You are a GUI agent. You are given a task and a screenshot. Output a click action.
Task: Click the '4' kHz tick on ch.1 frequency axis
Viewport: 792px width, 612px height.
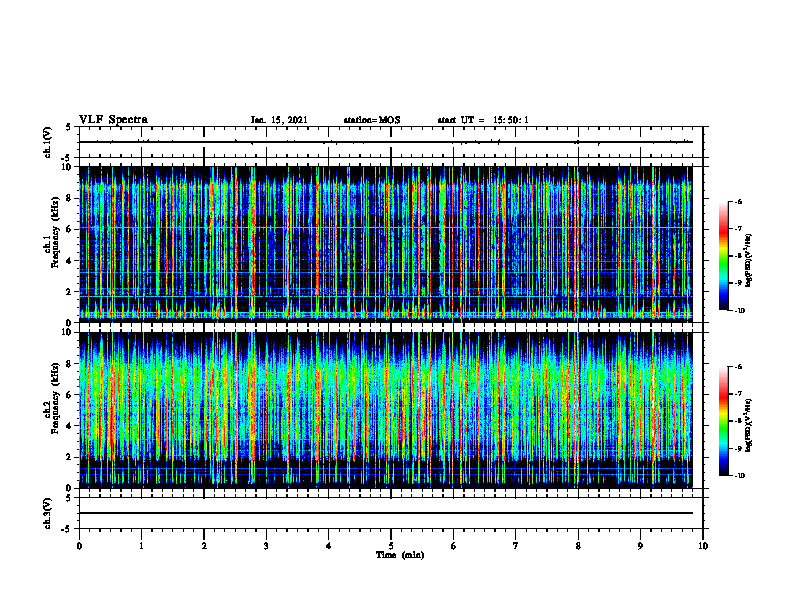pos(70,261)
